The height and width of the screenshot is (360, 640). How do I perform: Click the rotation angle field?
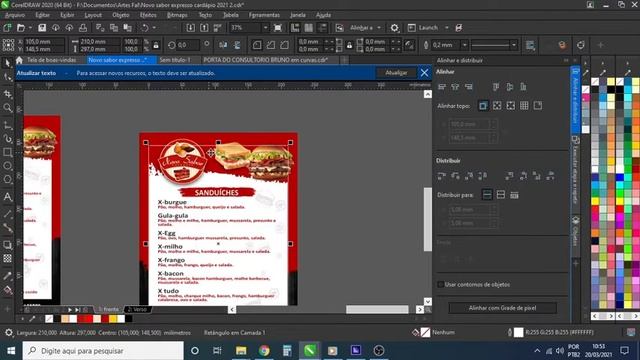[x=188, y=45]
